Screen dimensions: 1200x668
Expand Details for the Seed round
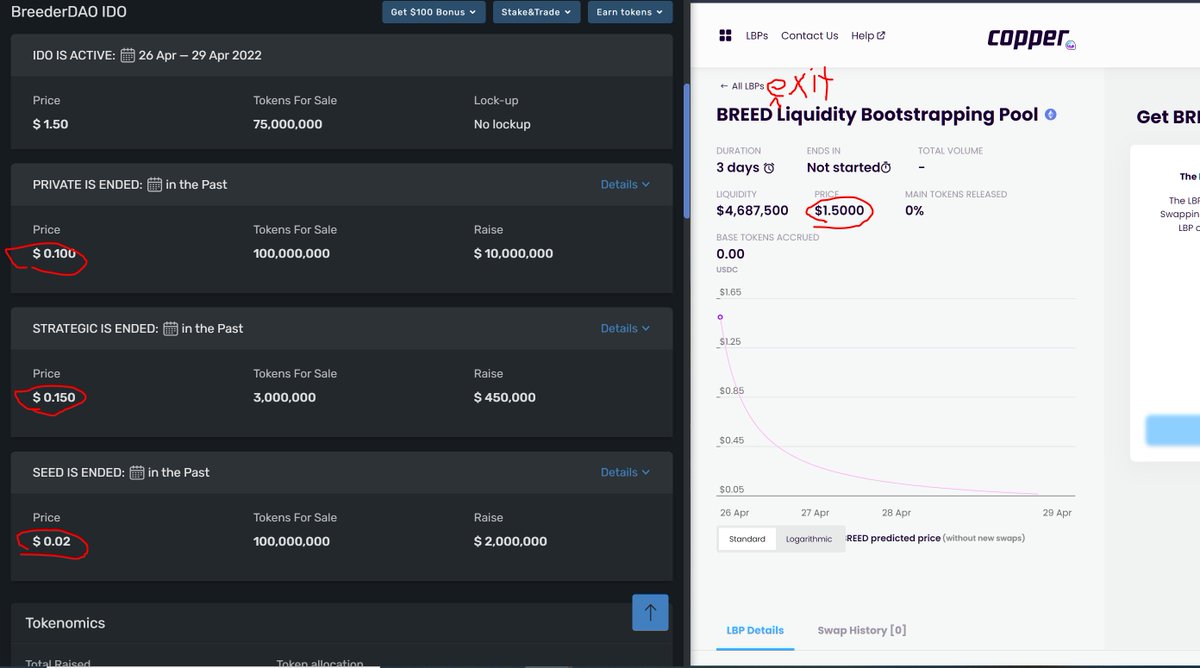[625, 472]
